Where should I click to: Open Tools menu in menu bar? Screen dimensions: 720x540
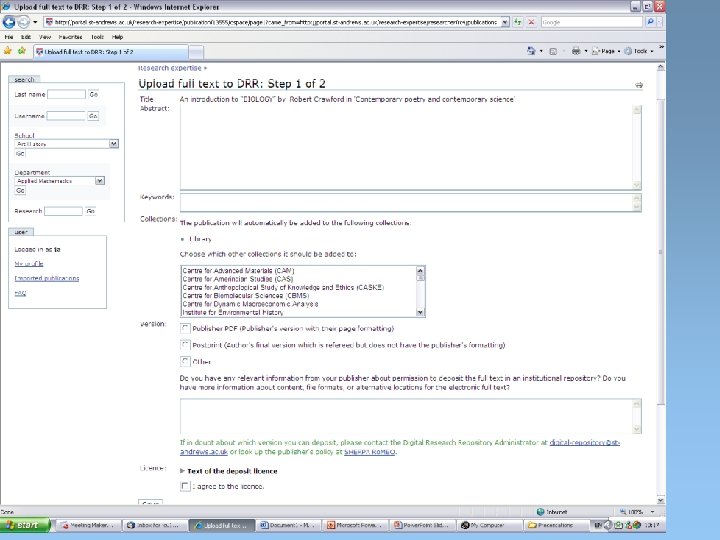pos(97,37)
